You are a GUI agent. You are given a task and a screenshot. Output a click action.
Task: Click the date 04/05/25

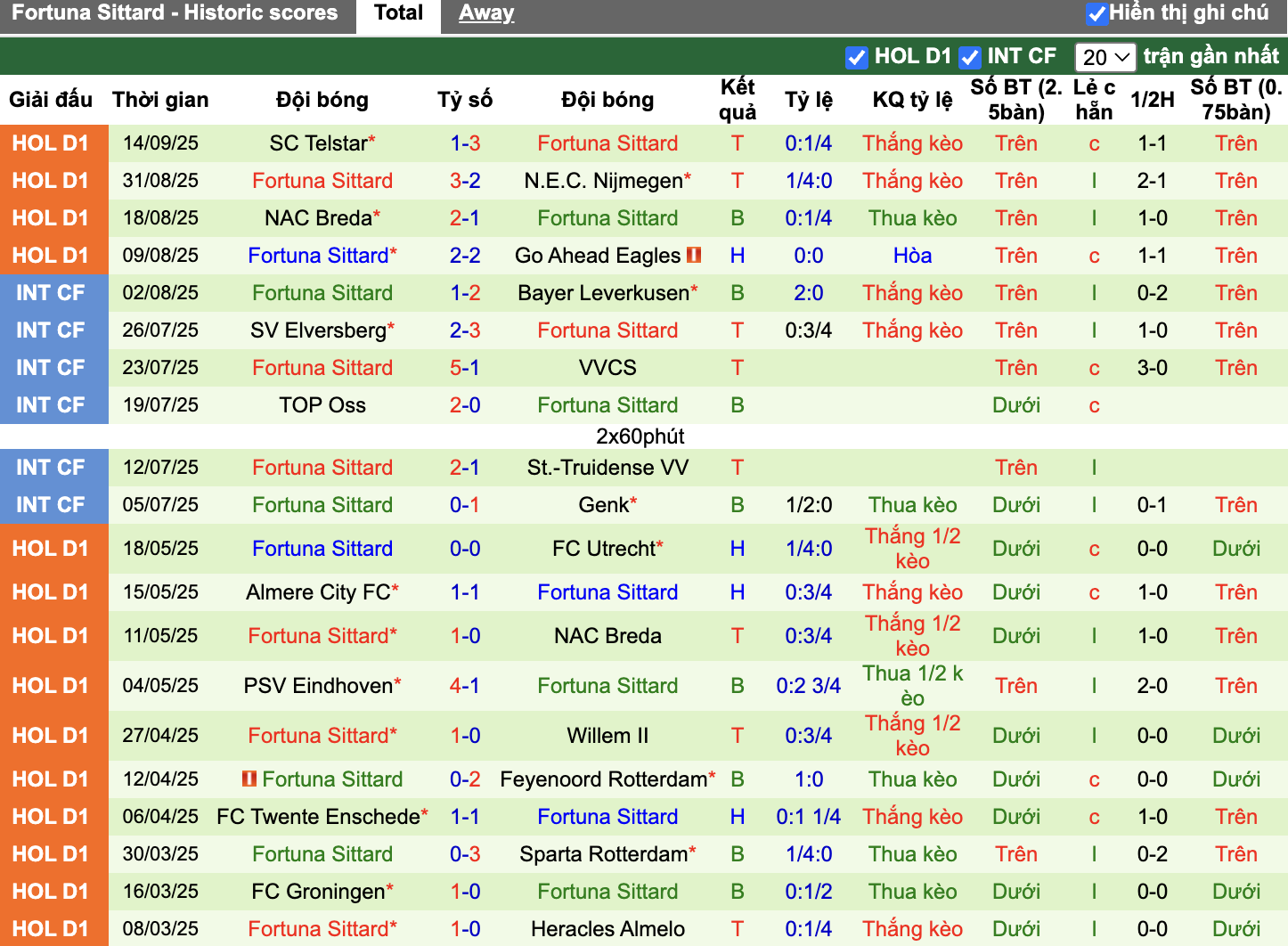[x=160, y=686]
